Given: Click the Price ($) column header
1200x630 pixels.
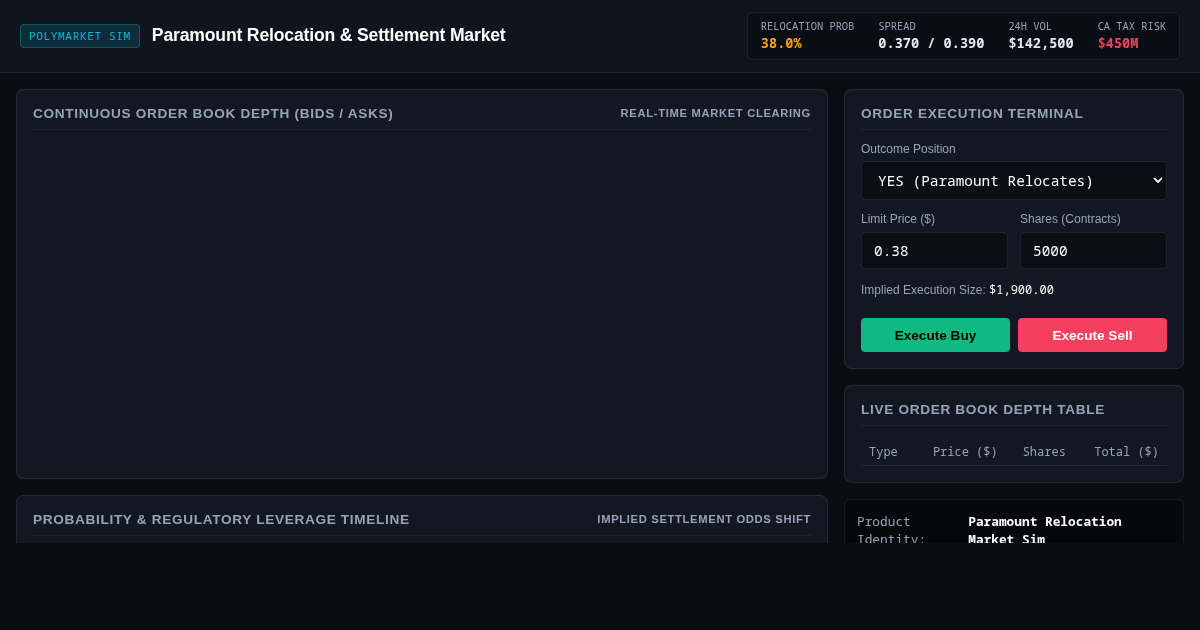Looking at the screenshot, I should pyautogui.click(x=965, y=452).
